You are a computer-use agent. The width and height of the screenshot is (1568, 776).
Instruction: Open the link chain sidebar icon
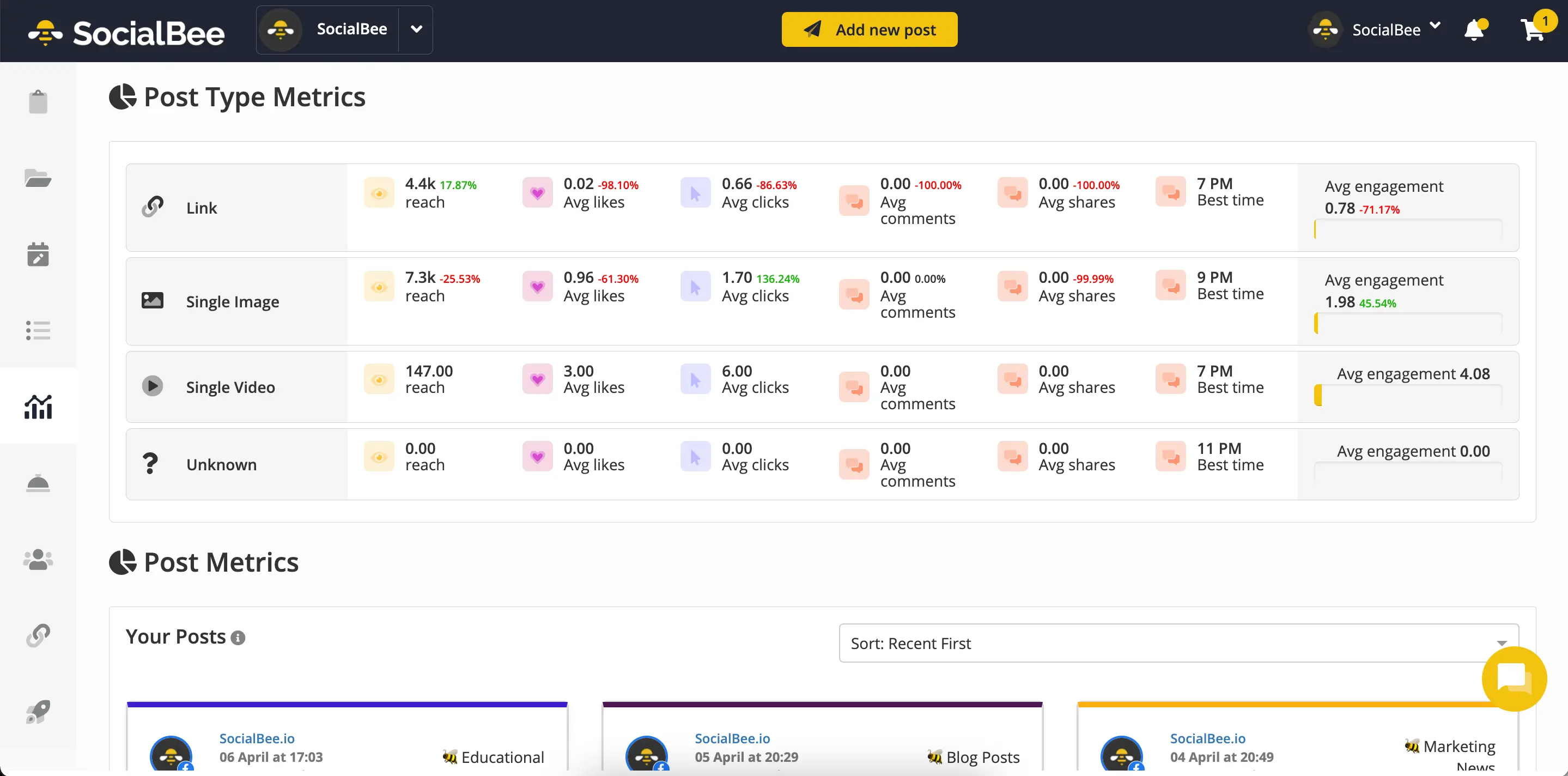coord(38,635)
